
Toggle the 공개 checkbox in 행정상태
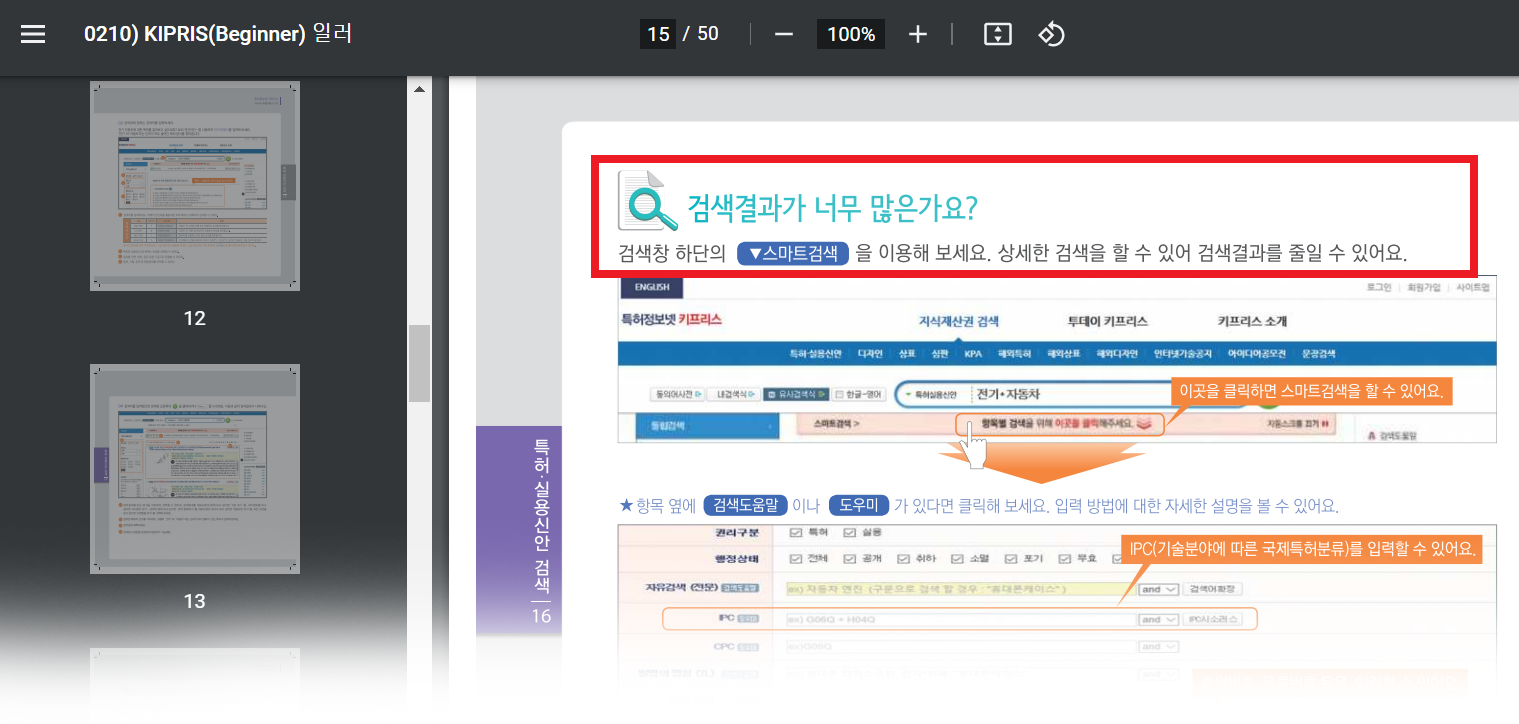click(x=849, y=559)
